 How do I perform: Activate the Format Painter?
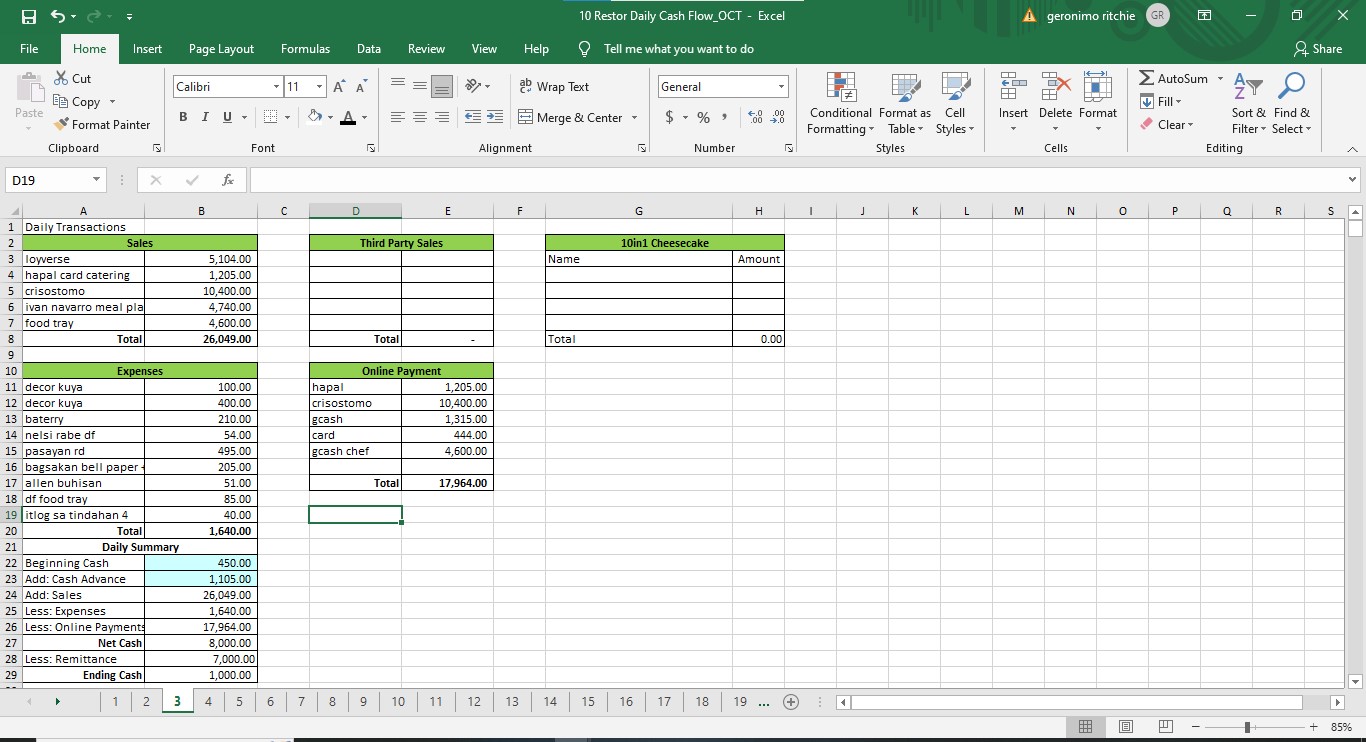point(101,125)
